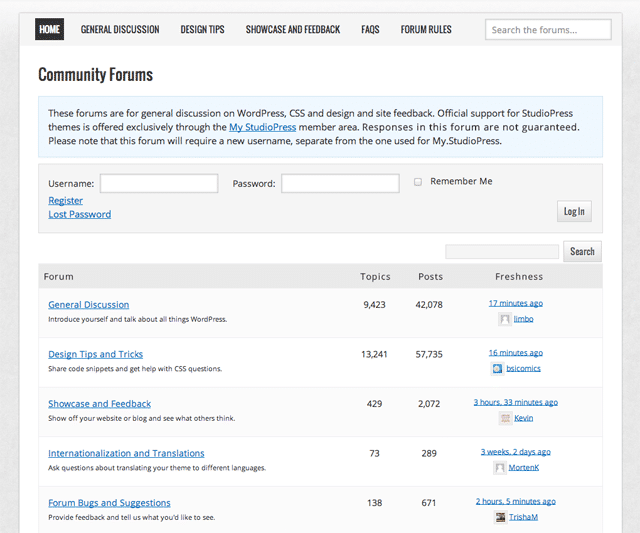
Task: Select Forum Rules menu item
Action: click(426, 30)
